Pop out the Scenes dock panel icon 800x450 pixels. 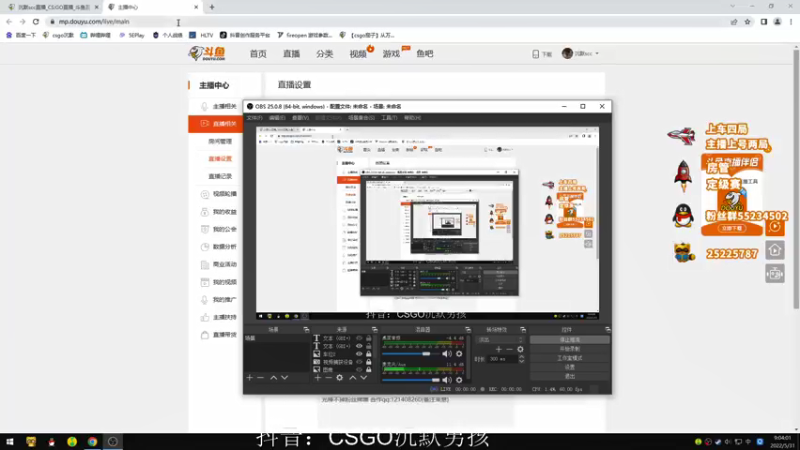(x=306, y=330)
